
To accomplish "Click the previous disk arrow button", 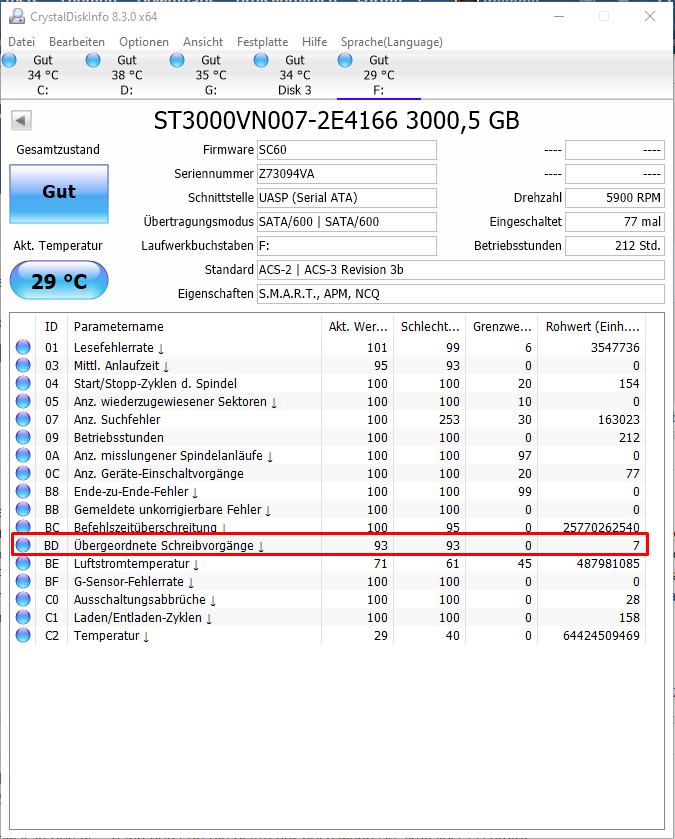I will pyautogui.click(x=21, y=120).
